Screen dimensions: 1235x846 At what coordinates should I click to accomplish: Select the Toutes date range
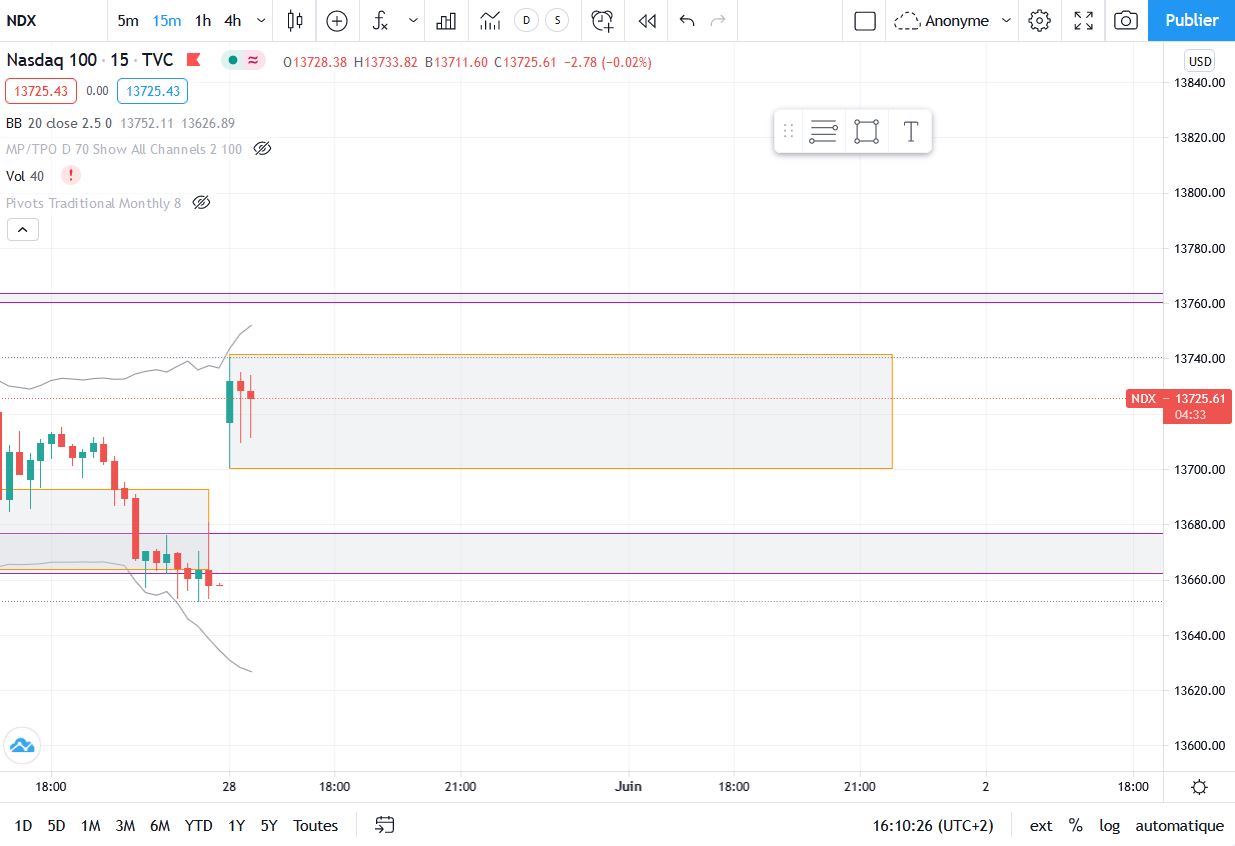click(315, 826)
